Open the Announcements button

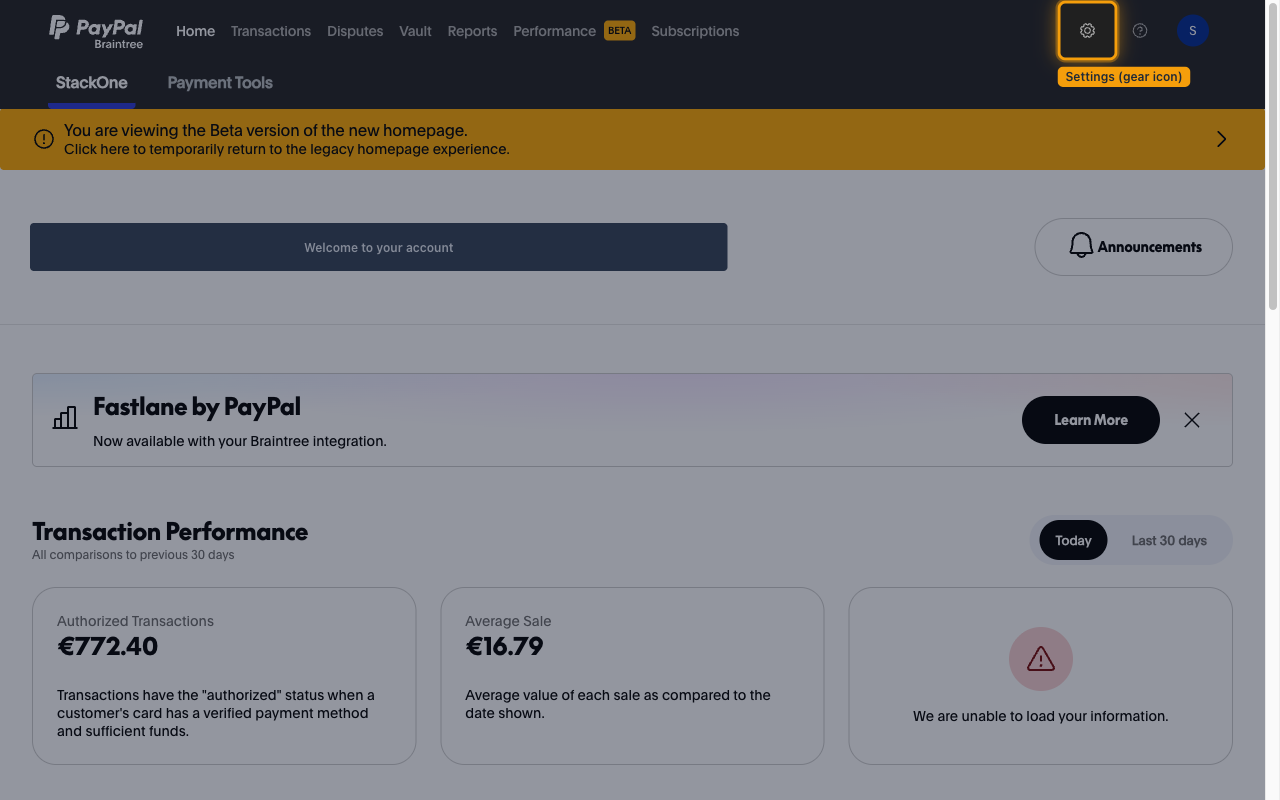point(1133,247)
